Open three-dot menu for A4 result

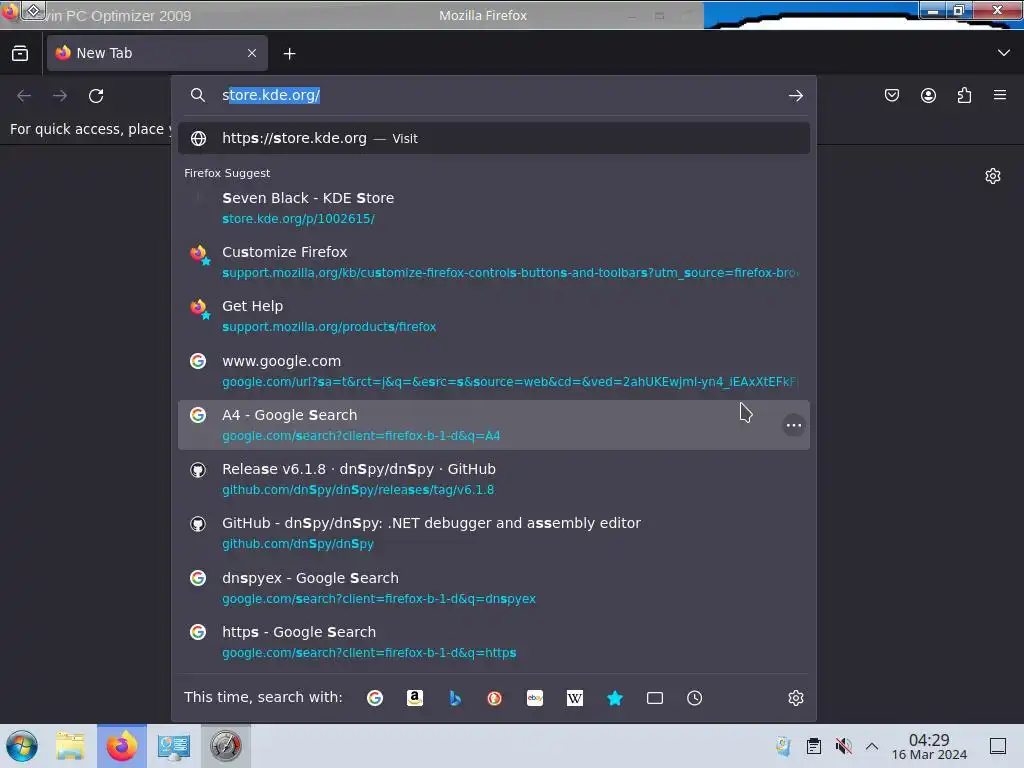(793, 425)
